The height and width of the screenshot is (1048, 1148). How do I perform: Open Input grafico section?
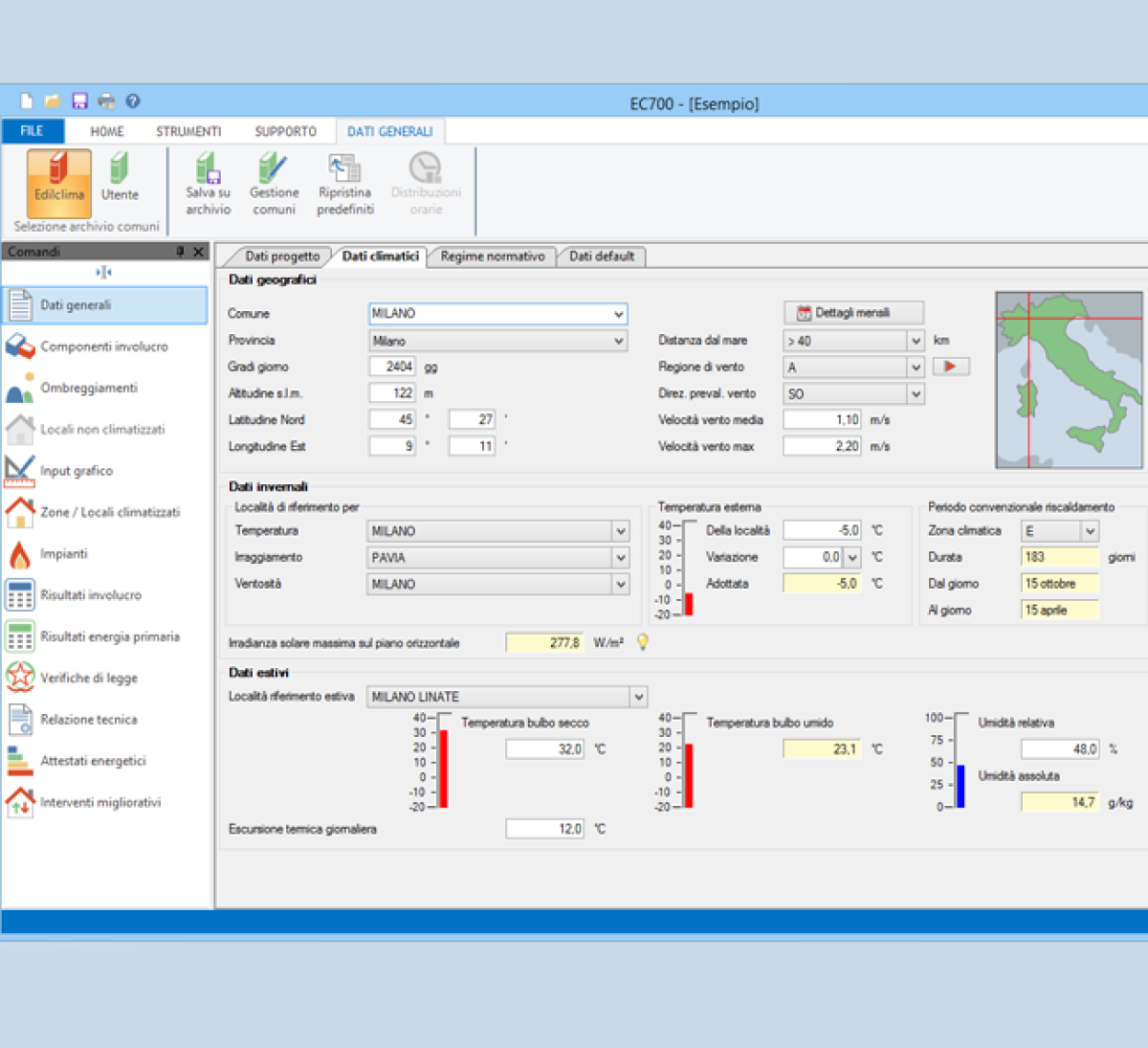(105, 471)
